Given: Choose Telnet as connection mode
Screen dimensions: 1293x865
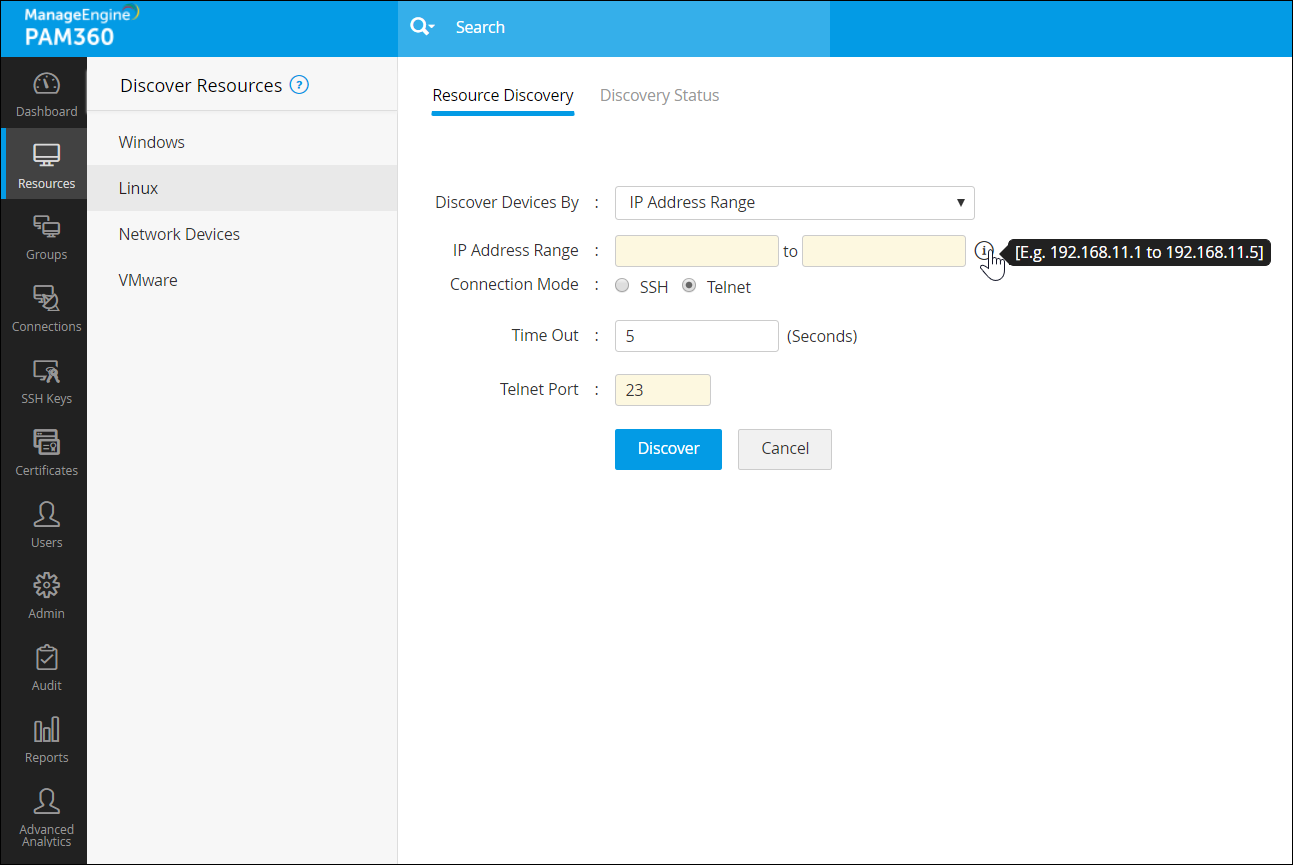Looking at the screenshot, I should (688, 285).
